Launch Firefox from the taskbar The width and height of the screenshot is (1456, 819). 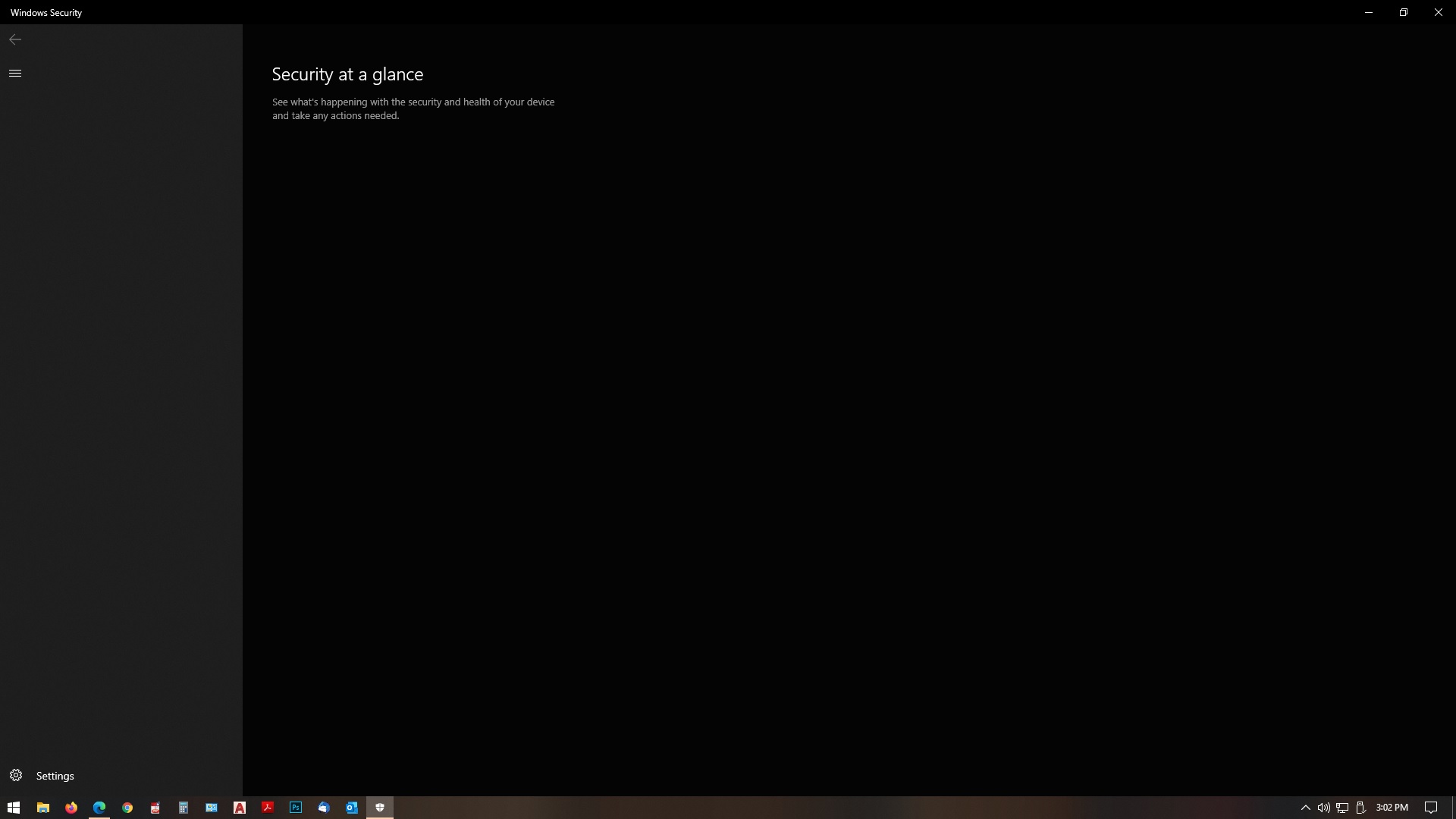point(71,808)
